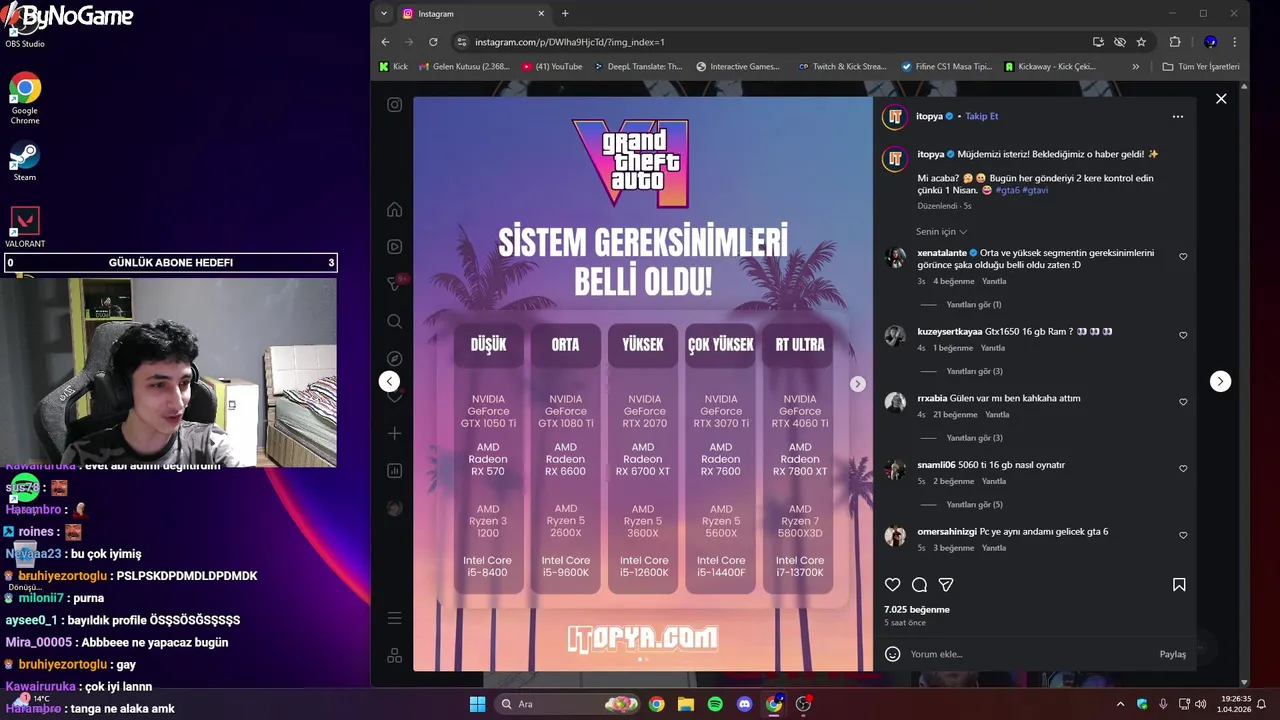
Task: Open Kick bookmark in bookmarks bar
Action: [393, 67]
